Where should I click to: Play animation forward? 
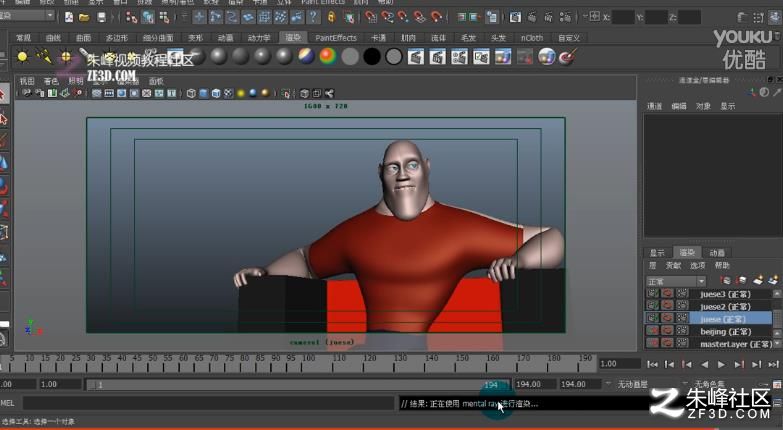click(x=721, y=365)
